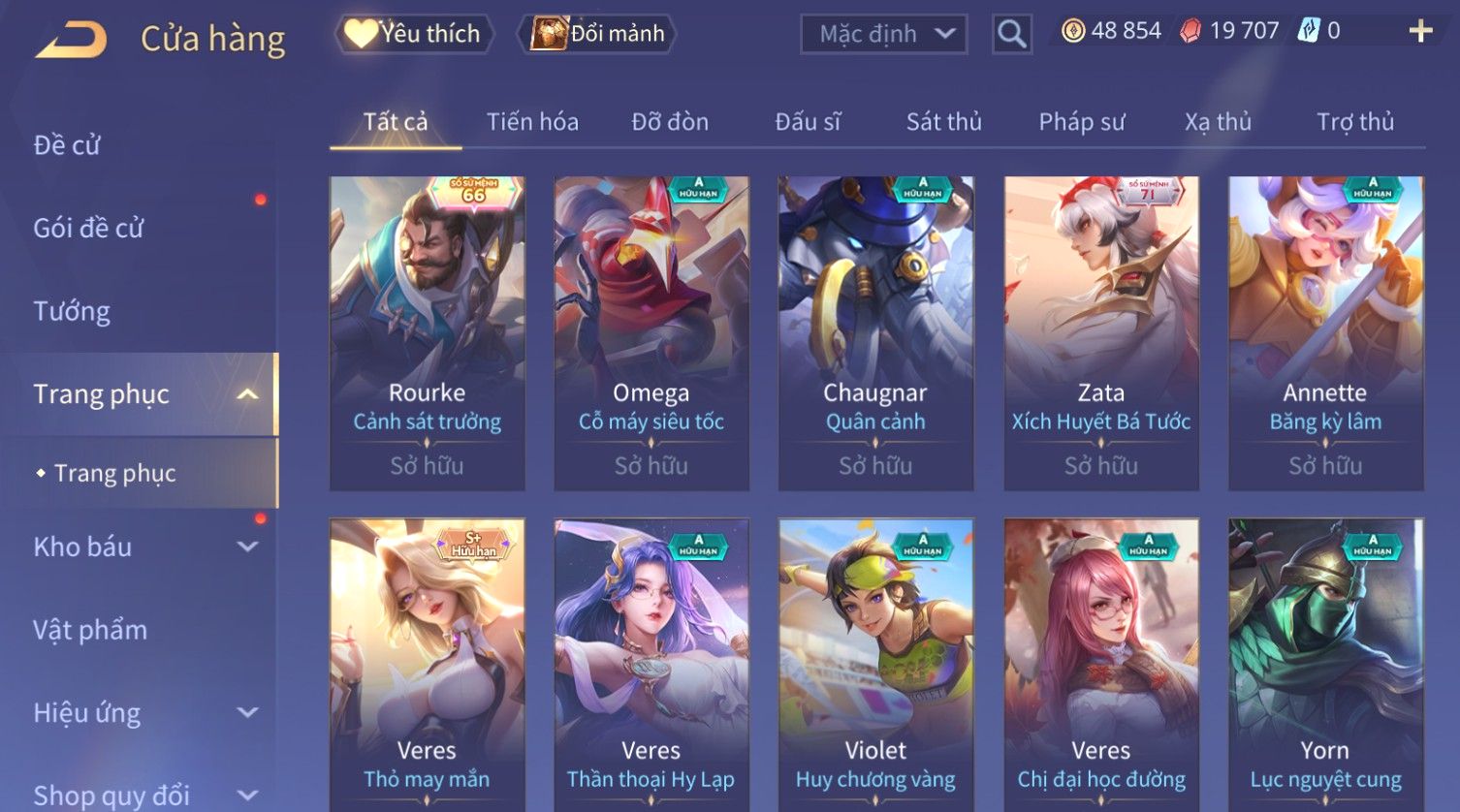Open Đổi mảnh fragment exchange chest
Screen dimensions: 1460x812
click(597, 34)
